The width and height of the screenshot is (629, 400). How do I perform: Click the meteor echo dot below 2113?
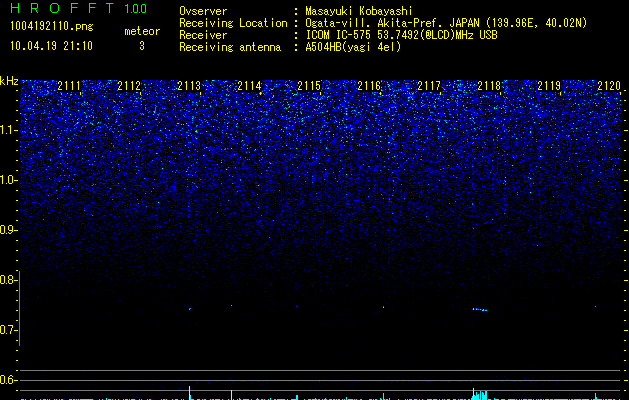(190, 309)
